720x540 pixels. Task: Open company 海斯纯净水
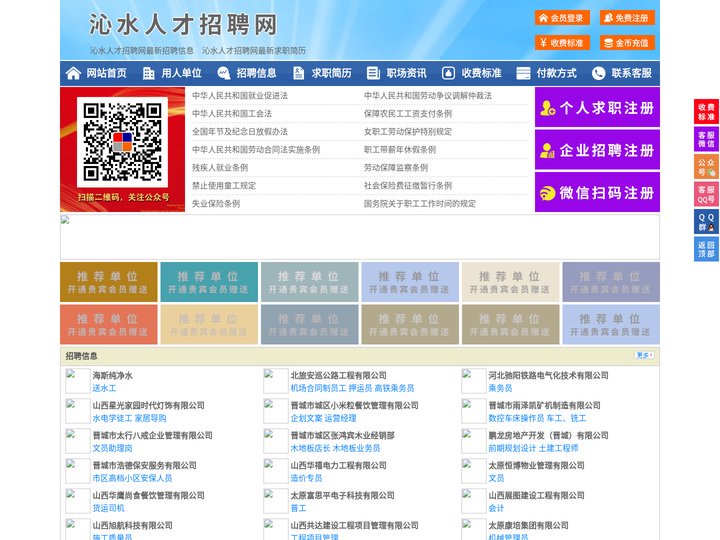pos(112,375)
